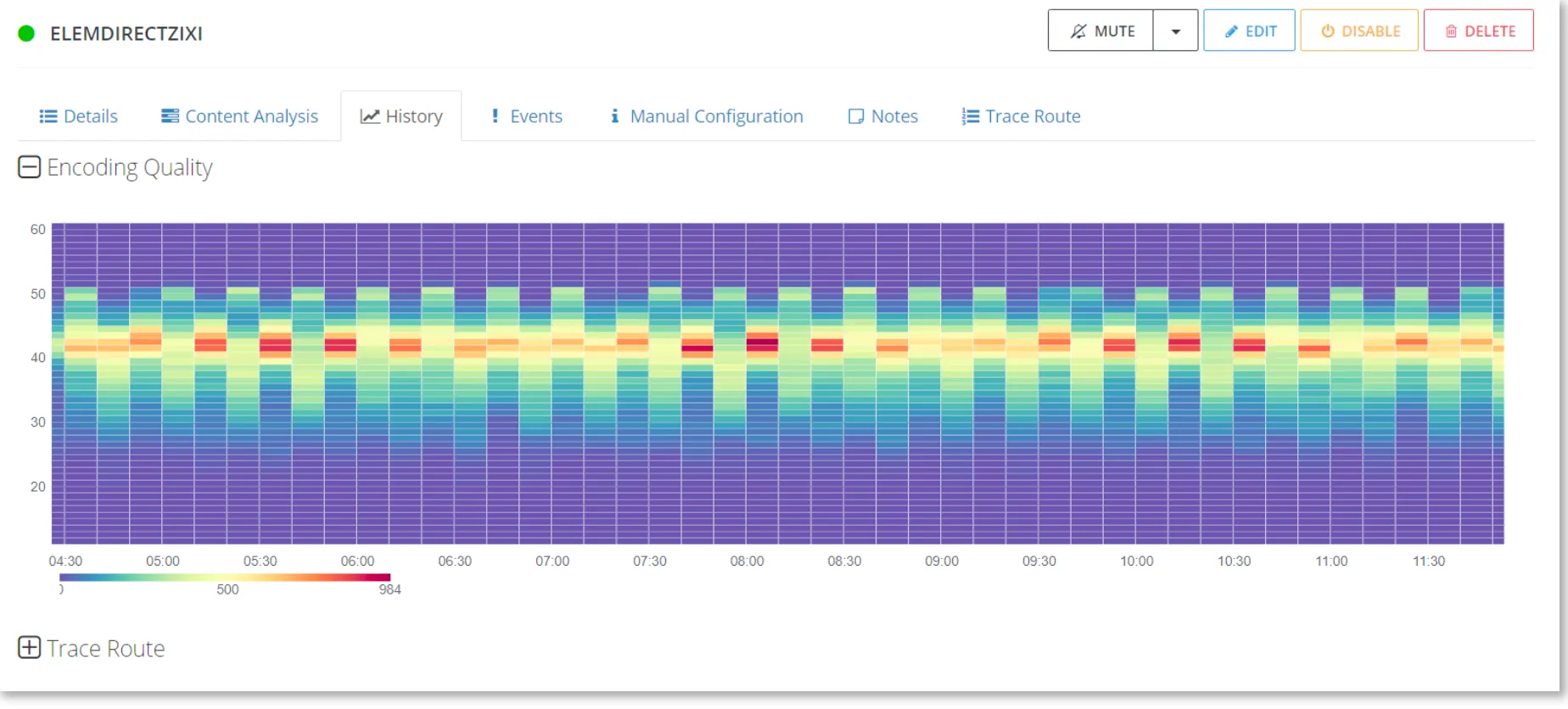Click the 06:30 time axis label
Viewport: 1568px width, 709px height.
[x=455, y=561]
